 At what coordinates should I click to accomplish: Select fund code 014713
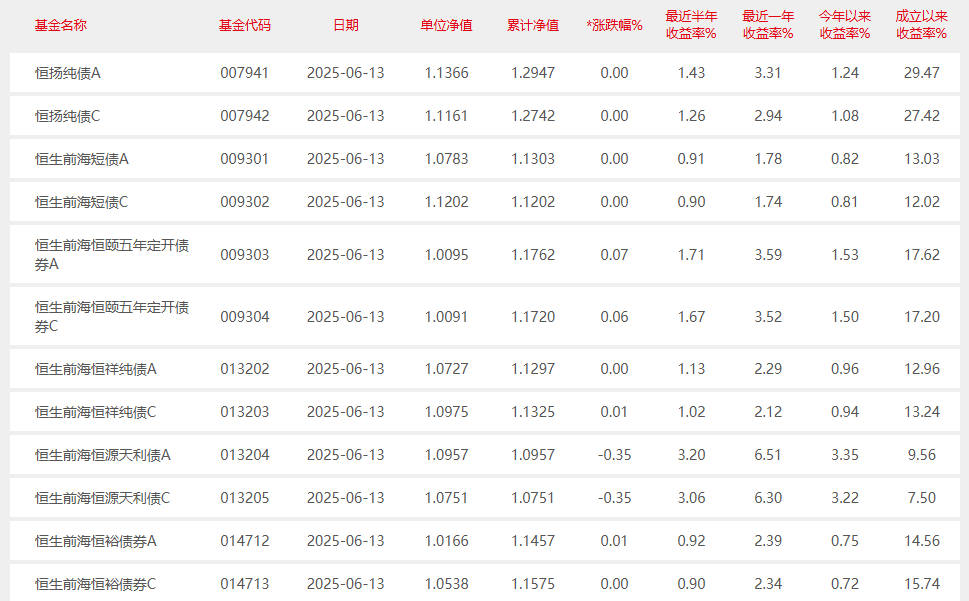pyautogui.click(x=245, y=584)
